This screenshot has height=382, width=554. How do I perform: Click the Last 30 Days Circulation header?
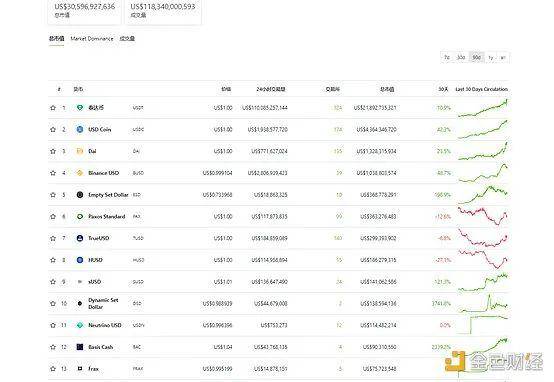pyautogui.click(x=482, y=89)
